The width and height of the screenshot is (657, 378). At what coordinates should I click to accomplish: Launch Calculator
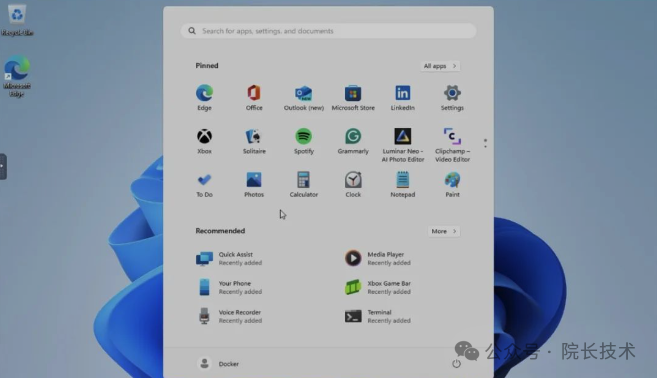coord(304,184)
